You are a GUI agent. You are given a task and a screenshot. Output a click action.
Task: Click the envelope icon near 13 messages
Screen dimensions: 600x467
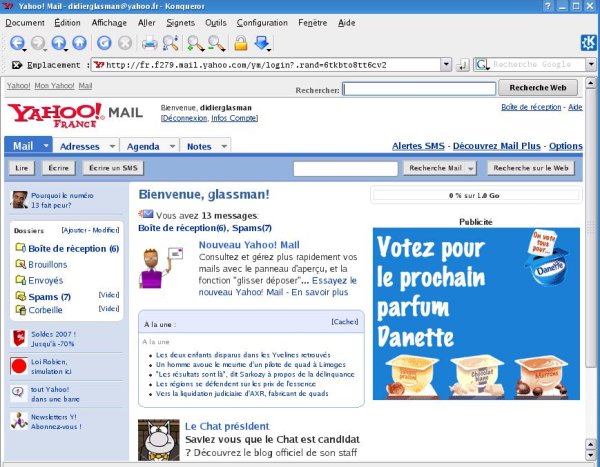(146, 214)
